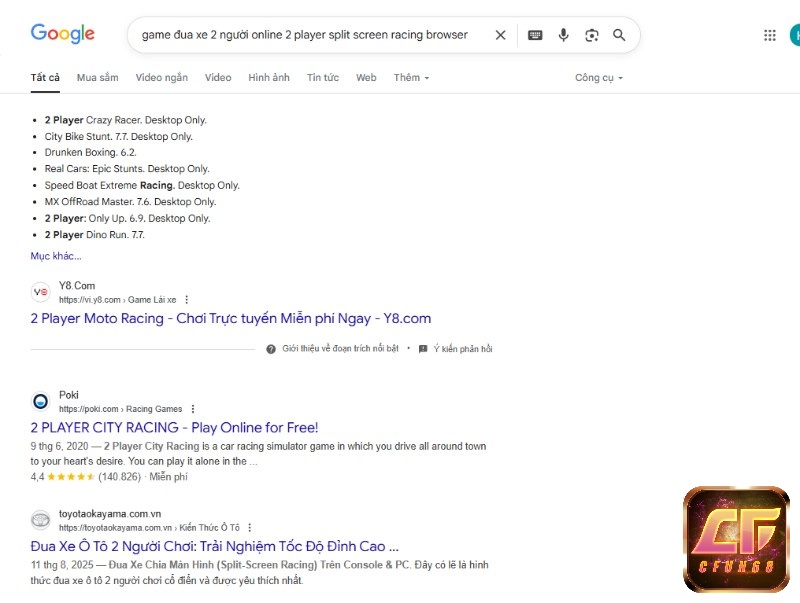This screenshot has height=603, width=800.
Task: Click MX OffRoad Master list item
Action: (x=130, y=202)
